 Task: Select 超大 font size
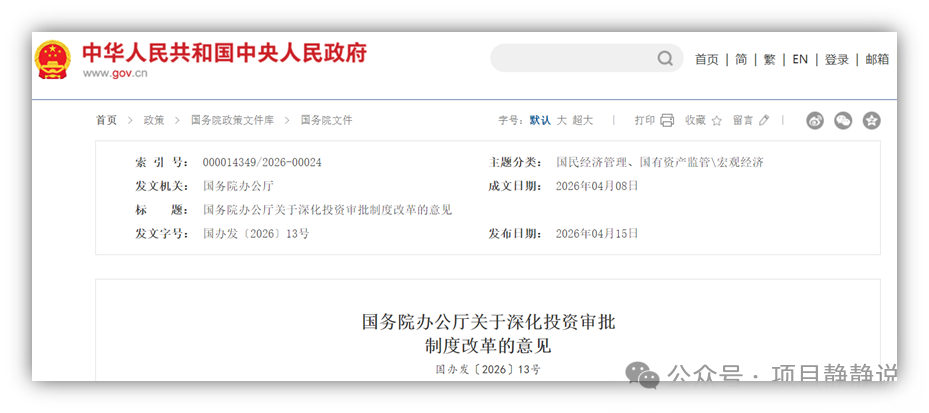582,120
